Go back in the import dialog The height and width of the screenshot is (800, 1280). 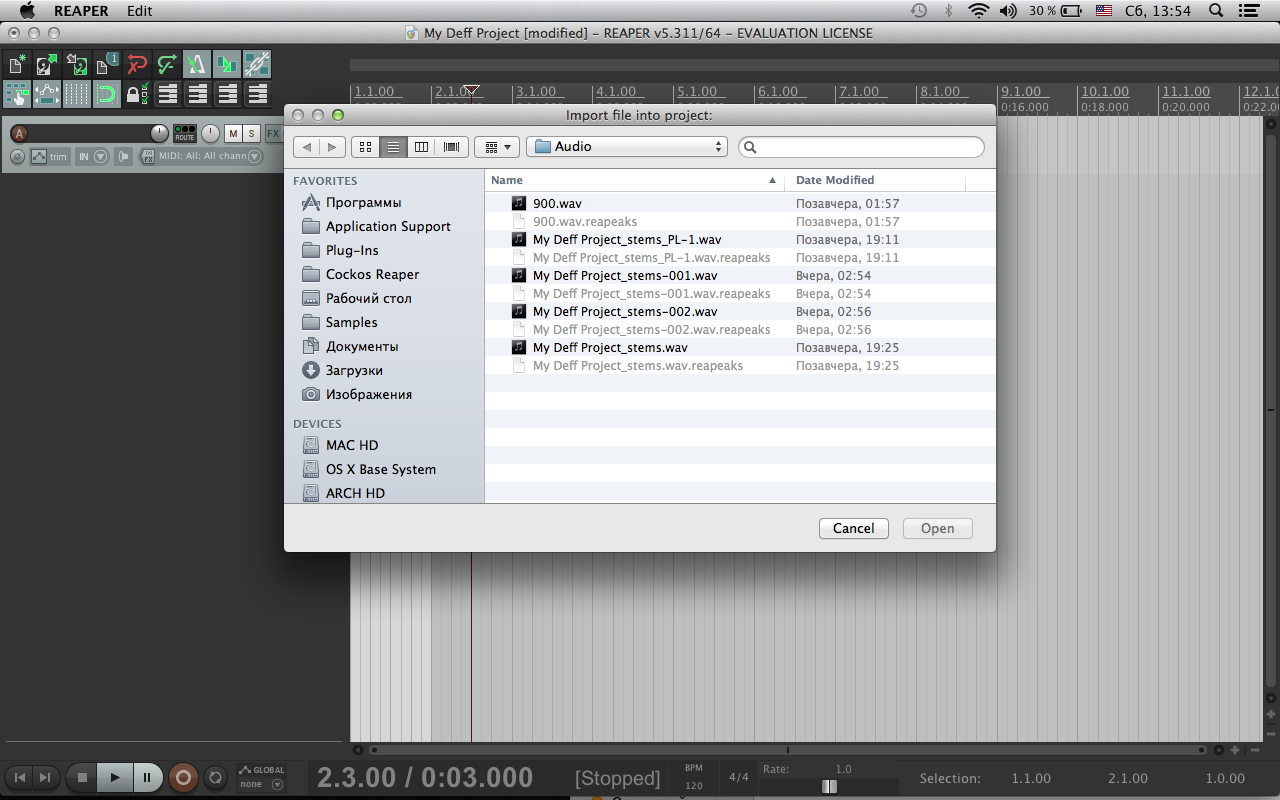coord(307,147)
